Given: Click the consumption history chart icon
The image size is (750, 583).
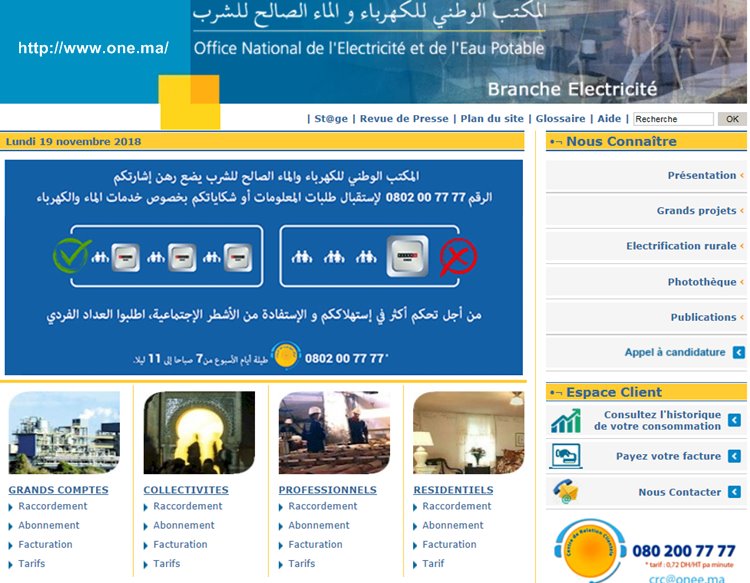Looking at the screenshot, I should (565, 421).
